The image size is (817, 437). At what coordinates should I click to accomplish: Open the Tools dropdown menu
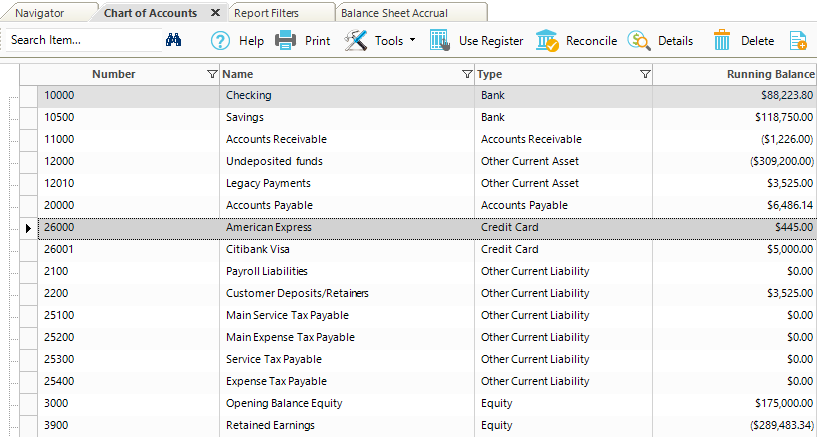click(x=380, y=41)
